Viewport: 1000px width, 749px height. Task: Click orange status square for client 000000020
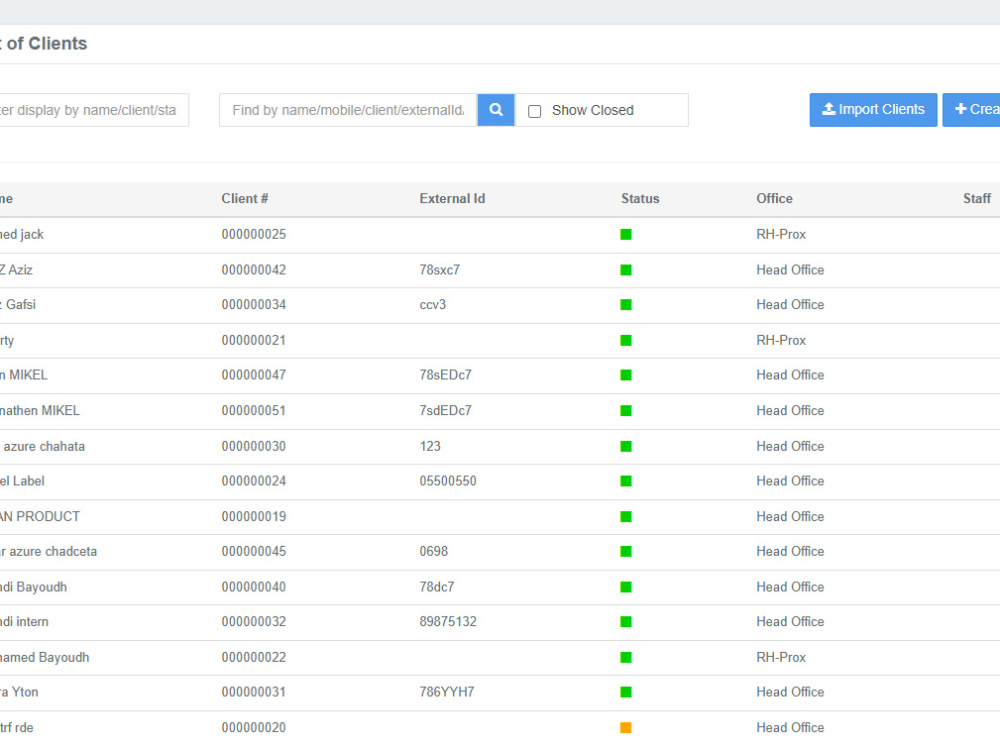click(x=626, y=727)
